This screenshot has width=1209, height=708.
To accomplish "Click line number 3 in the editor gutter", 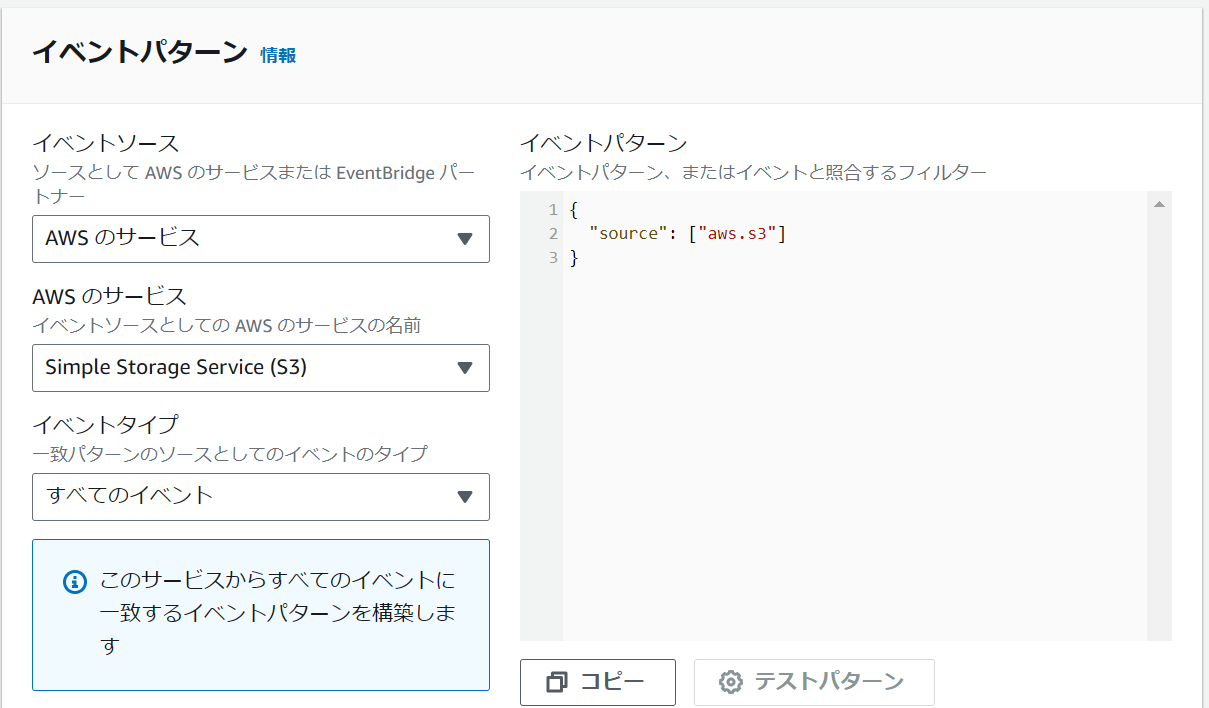I will pyautogui.click(x=552, y=258).
